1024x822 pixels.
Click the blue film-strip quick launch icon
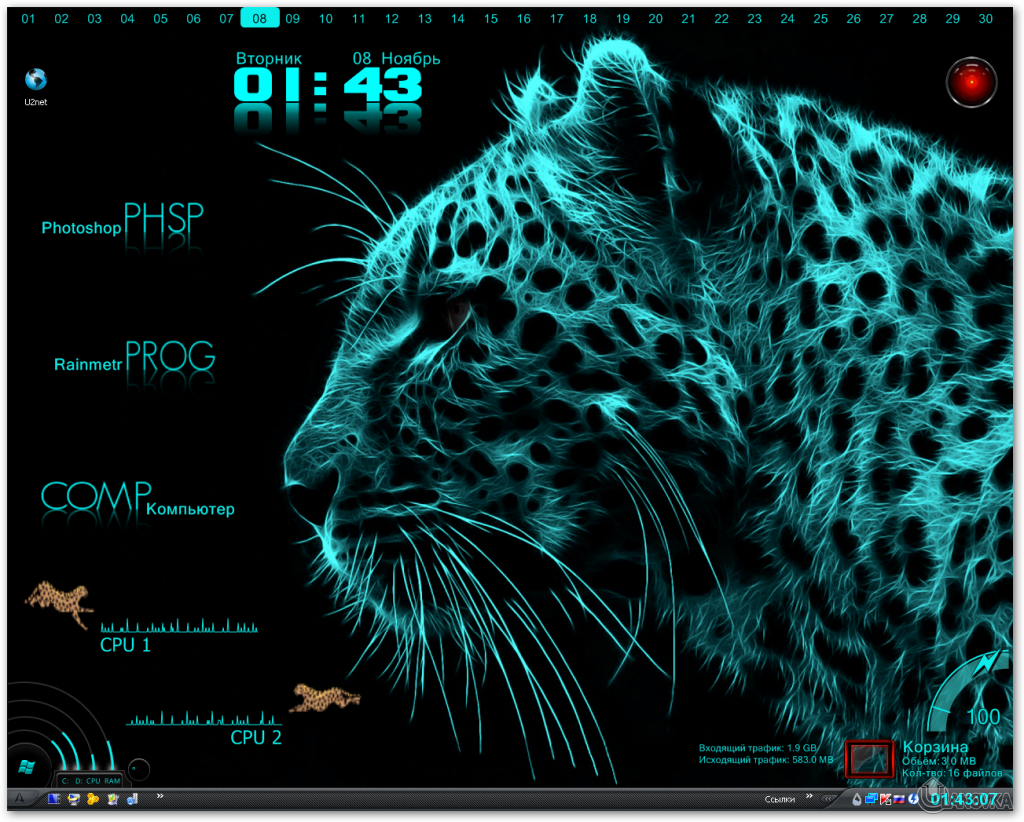point(54,798)
